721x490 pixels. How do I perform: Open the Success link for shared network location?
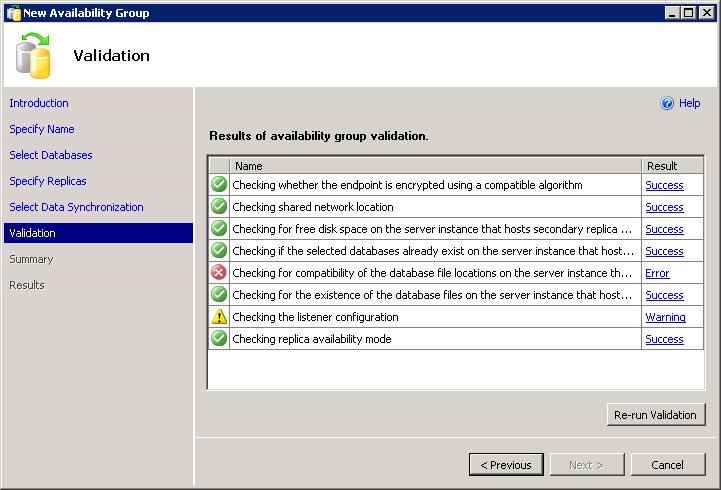coord(664,207)
